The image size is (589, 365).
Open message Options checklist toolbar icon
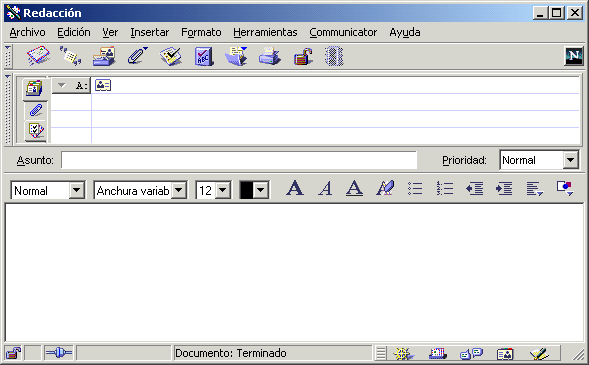tap(171, 56)
